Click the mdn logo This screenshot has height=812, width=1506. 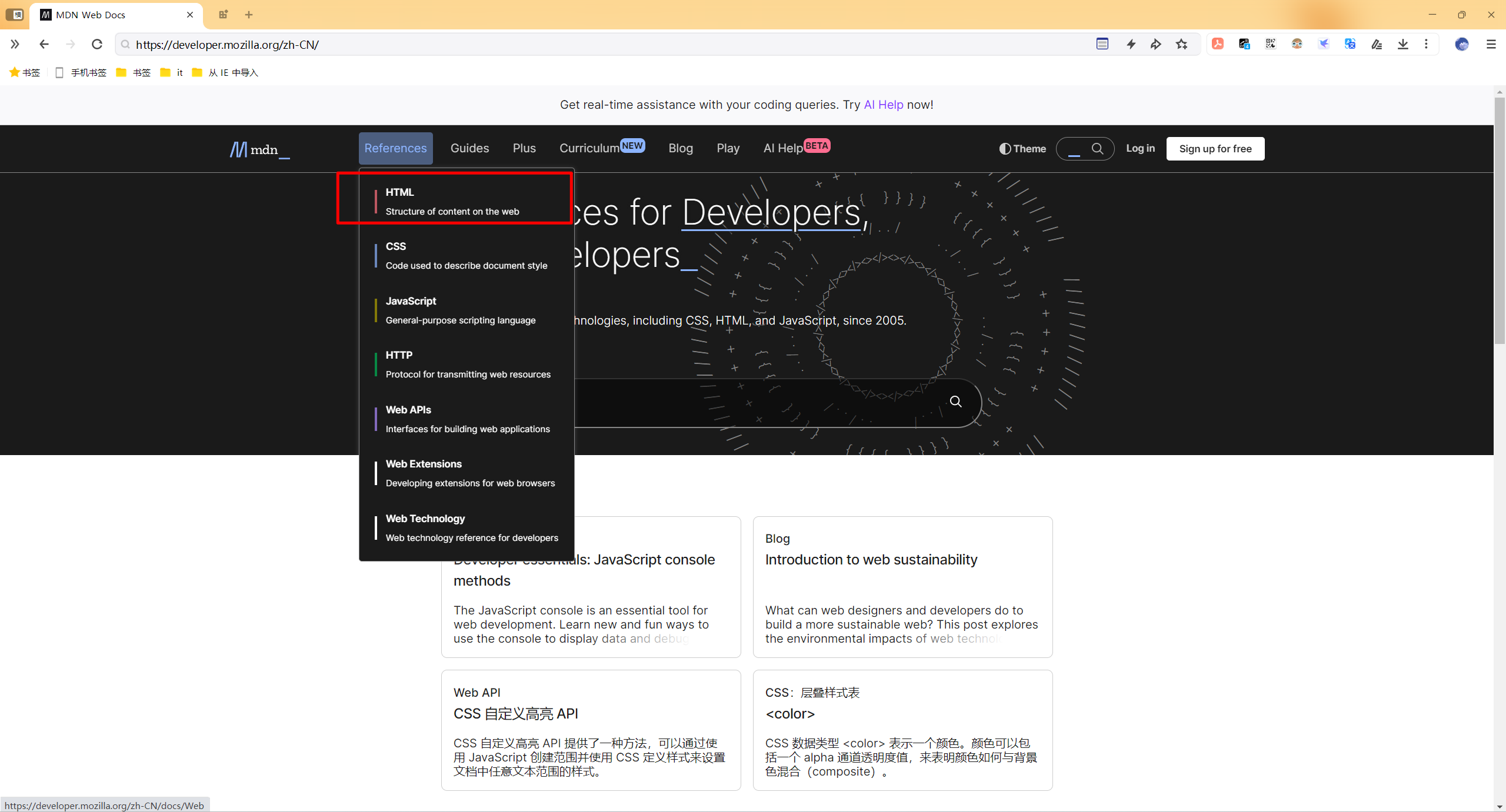click(x=259, y=149)
